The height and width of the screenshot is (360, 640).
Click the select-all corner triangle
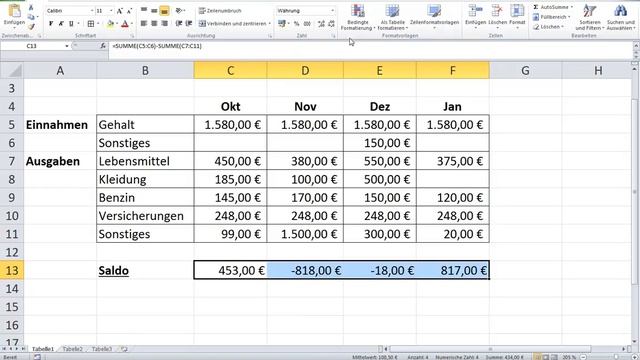click(12, 71)
